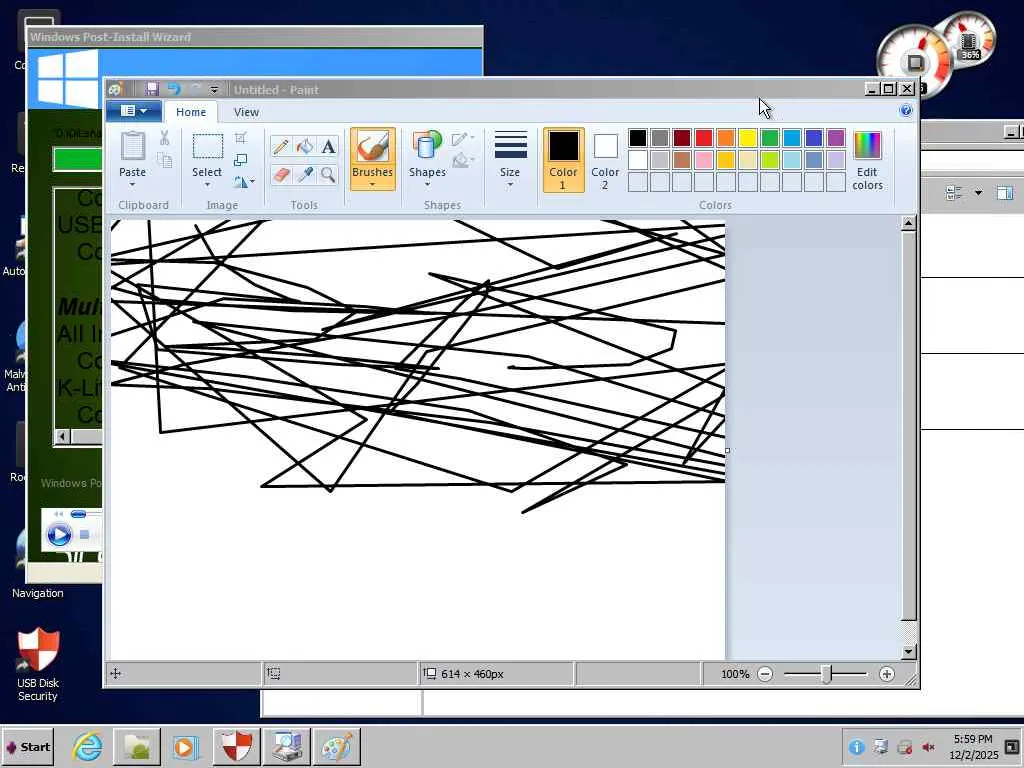
Task: Open the Paint file menu dropdown
Action: pos(134,111)
